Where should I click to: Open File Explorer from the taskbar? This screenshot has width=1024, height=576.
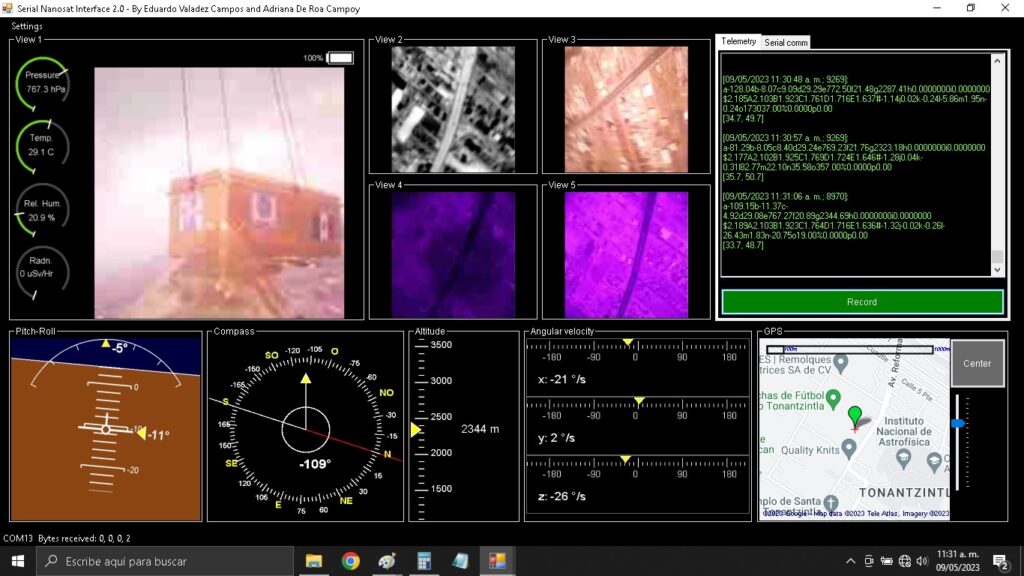point(313,561)
